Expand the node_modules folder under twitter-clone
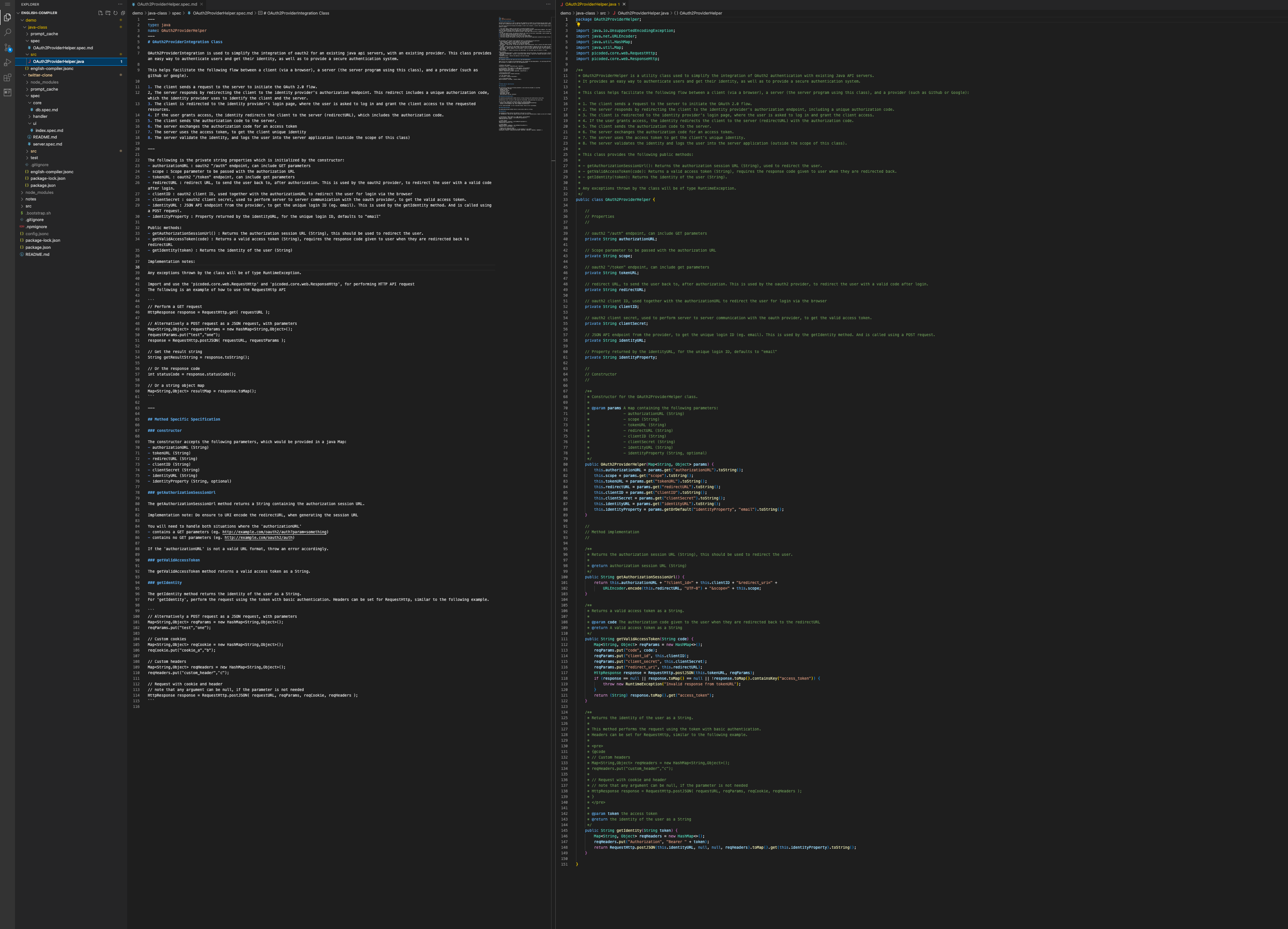Screen dimensions: 1288x929 click(x=44, y=82)
